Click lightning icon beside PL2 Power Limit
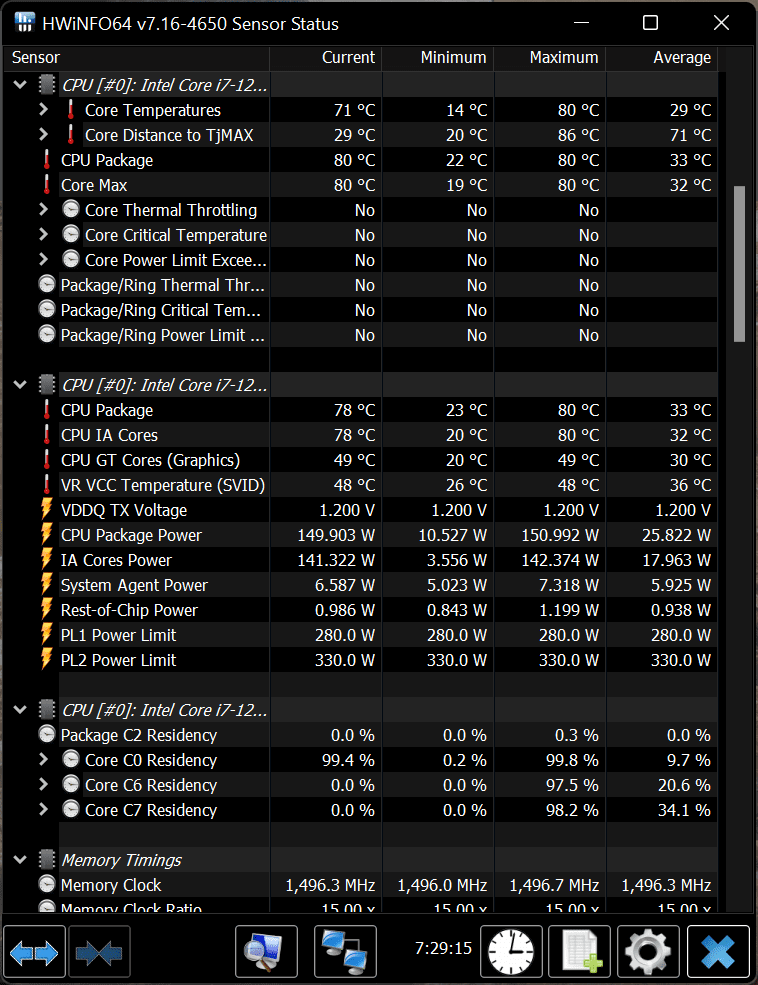The height and width of the screenshot is (985, 758). pyautogui.click(x=46, y=660)
